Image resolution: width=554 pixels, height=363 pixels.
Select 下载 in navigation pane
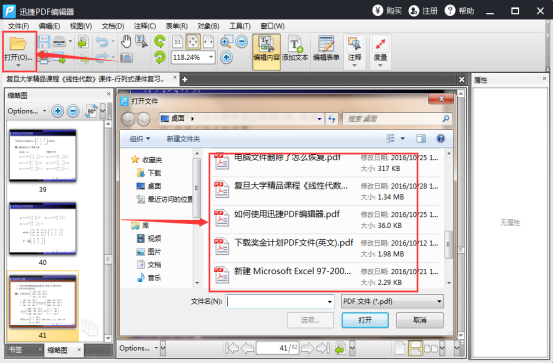click(x=149, y=173)
